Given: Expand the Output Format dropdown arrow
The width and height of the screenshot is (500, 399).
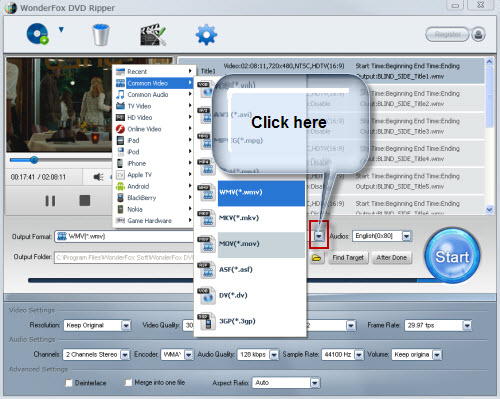Looking at the screenshot, I should pyautogui.click(x=319, y=236).
